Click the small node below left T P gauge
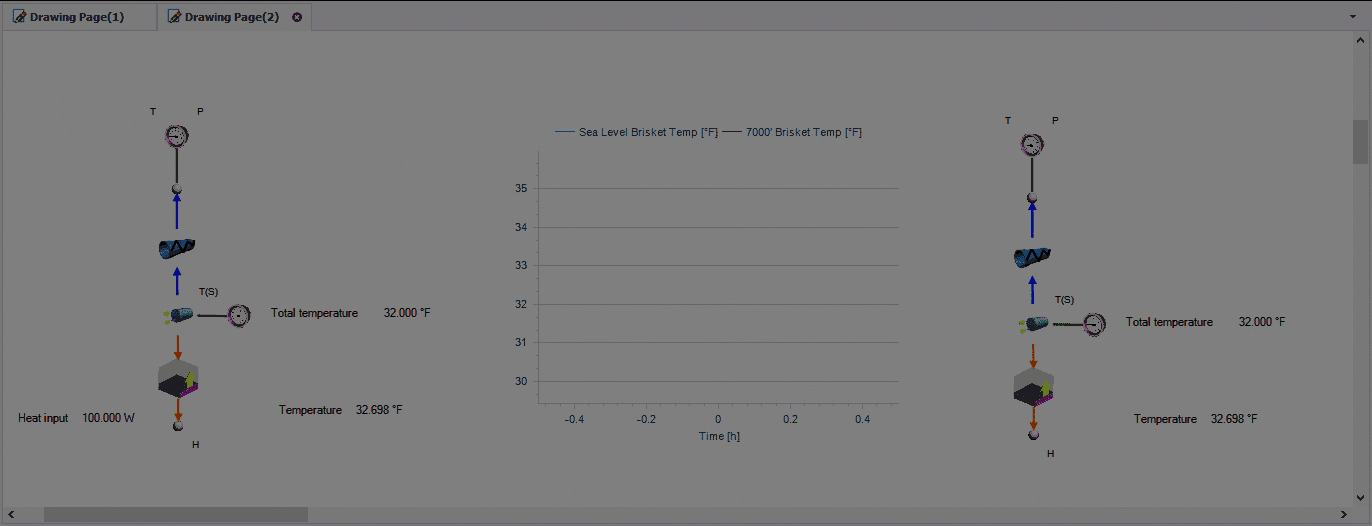Screen dimensions: 1372x526 point(177,189)
